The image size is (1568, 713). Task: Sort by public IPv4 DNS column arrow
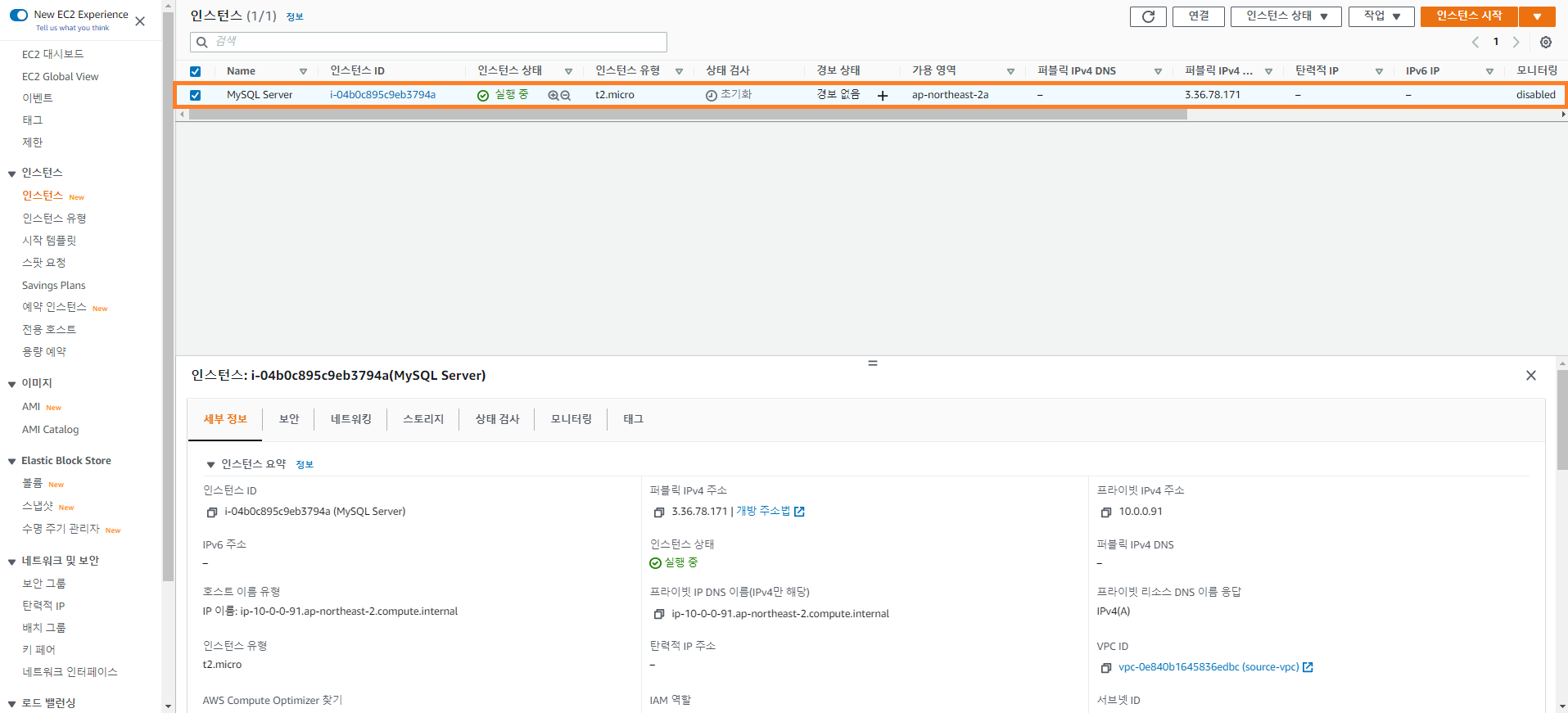coord(1158,72)
